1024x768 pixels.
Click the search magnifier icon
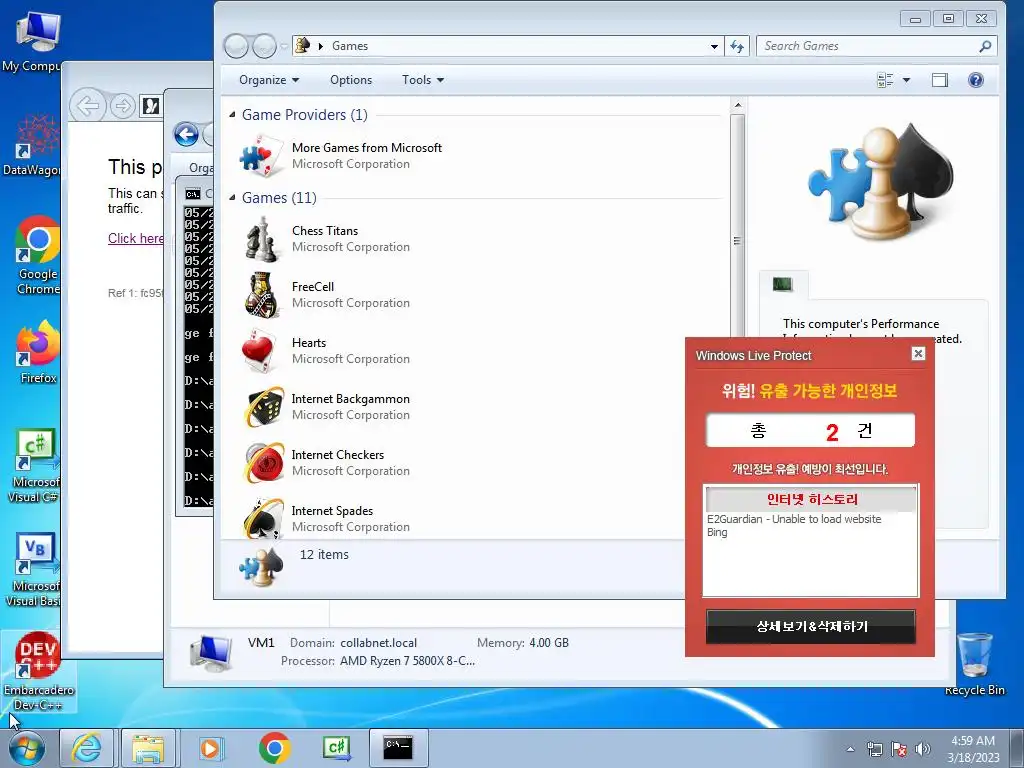pyautogui.click(x=985, y=46)
